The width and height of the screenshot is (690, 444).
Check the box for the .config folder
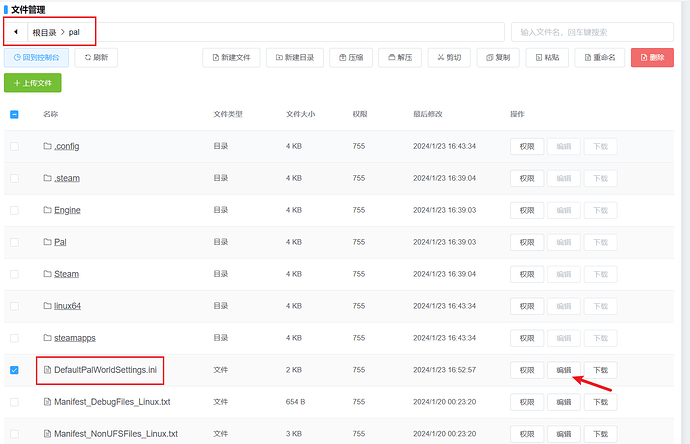14,146
